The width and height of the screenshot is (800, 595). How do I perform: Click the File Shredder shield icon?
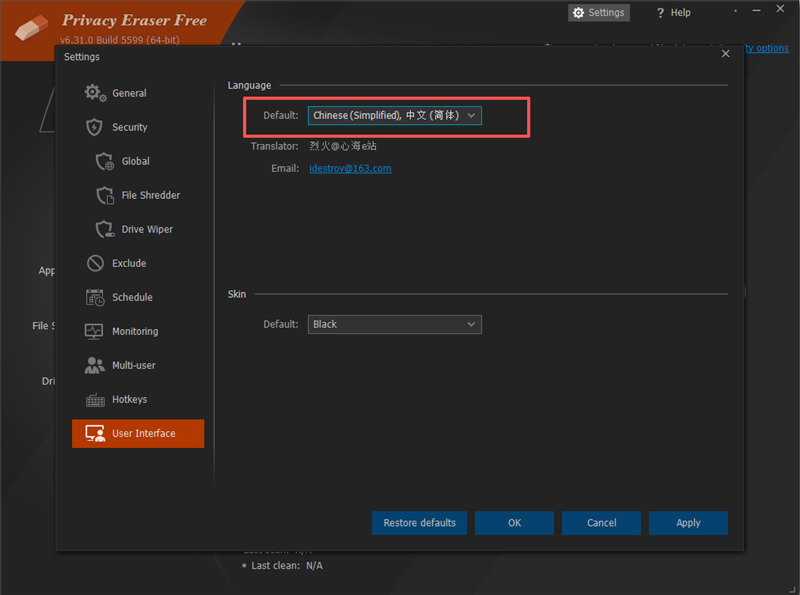105,195
